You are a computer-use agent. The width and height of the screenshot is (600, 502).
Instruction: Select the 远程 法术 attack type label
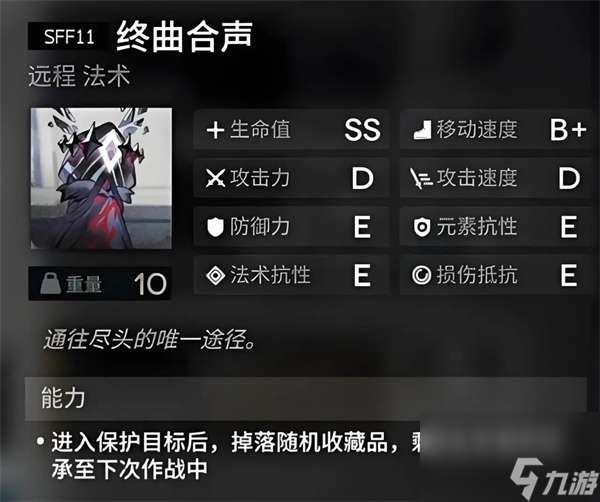click(79, 76)
